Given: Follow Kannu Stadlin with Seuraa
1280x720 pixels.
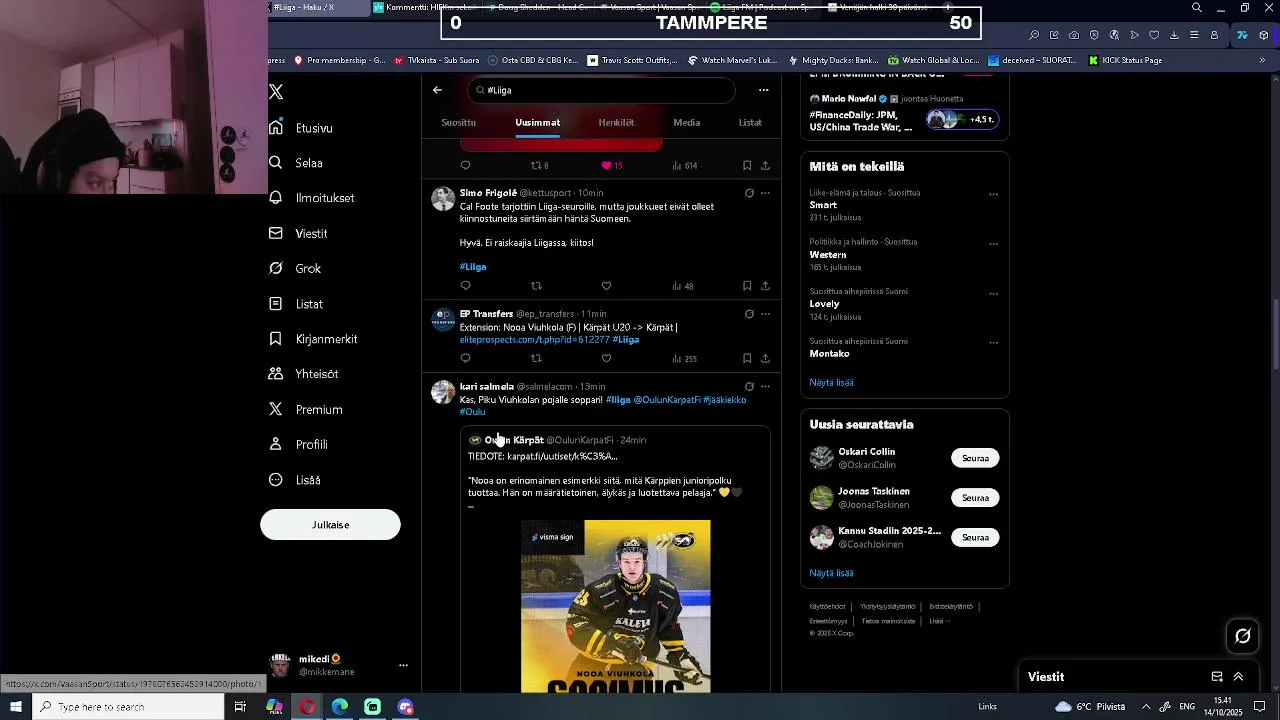Looking at the screenshot, I should [975, 537].
